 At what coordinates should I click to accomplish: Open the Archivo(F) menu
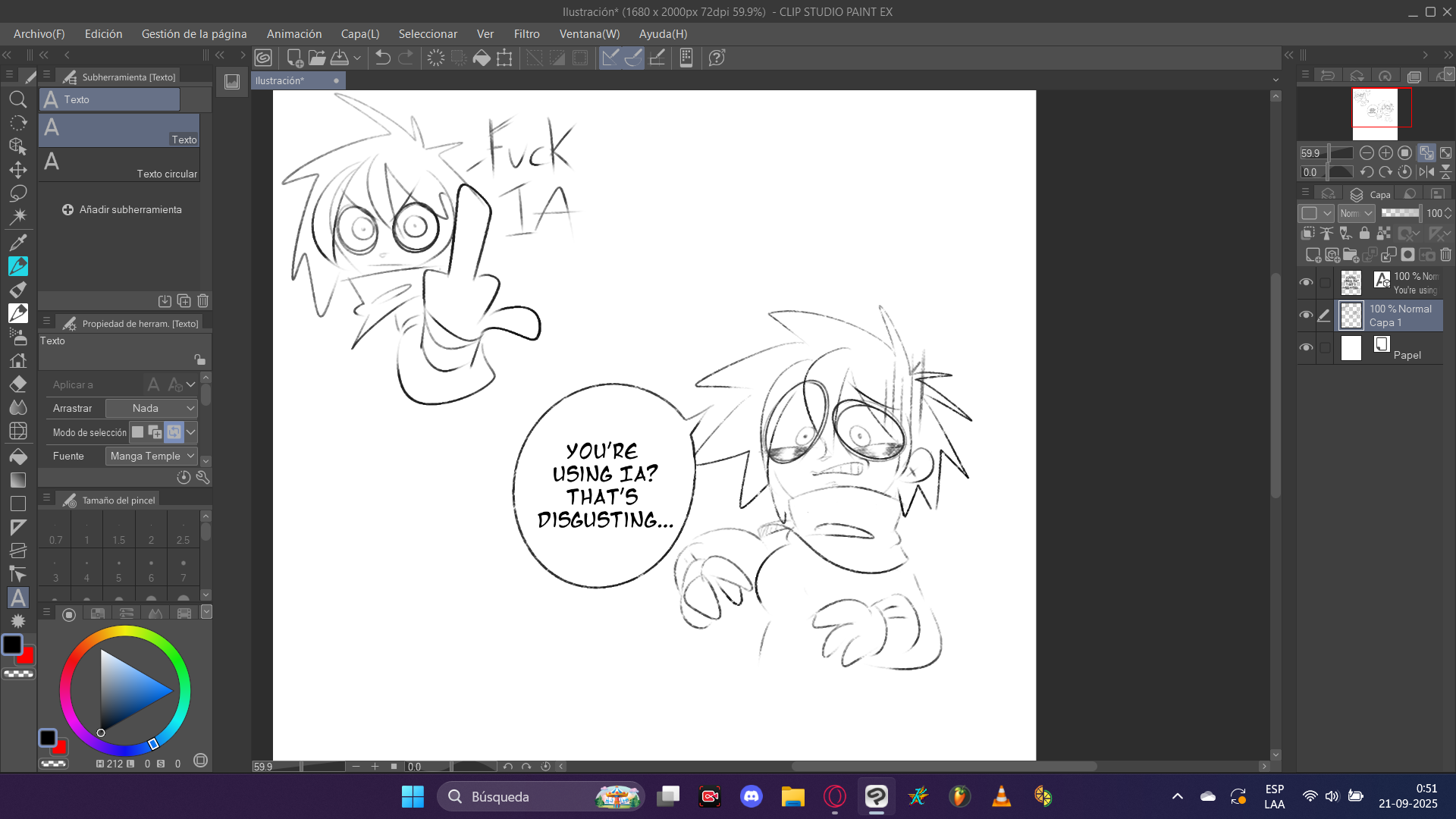tap(39, 34)
